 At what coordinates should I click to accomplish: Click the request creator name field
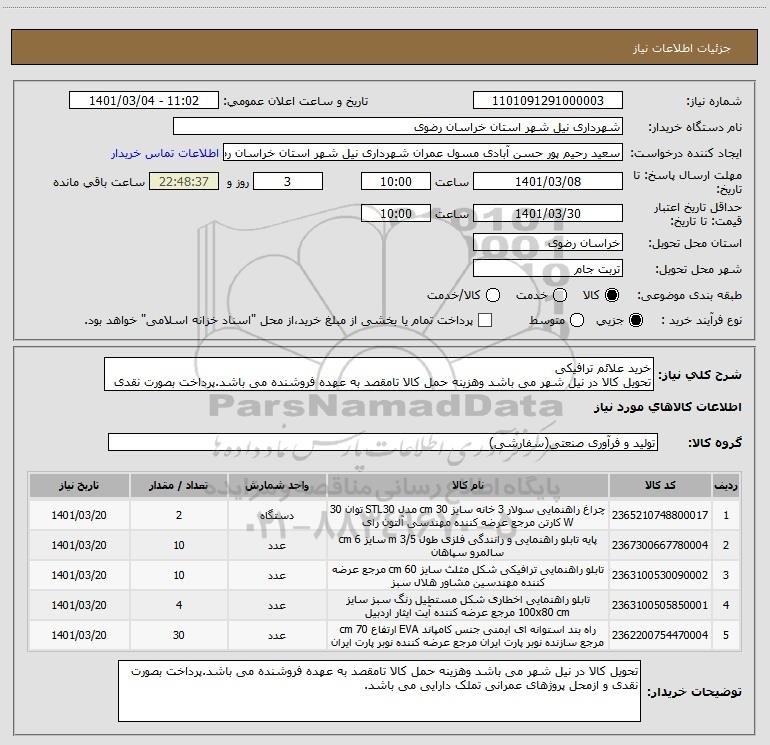[x=423, y=153]
